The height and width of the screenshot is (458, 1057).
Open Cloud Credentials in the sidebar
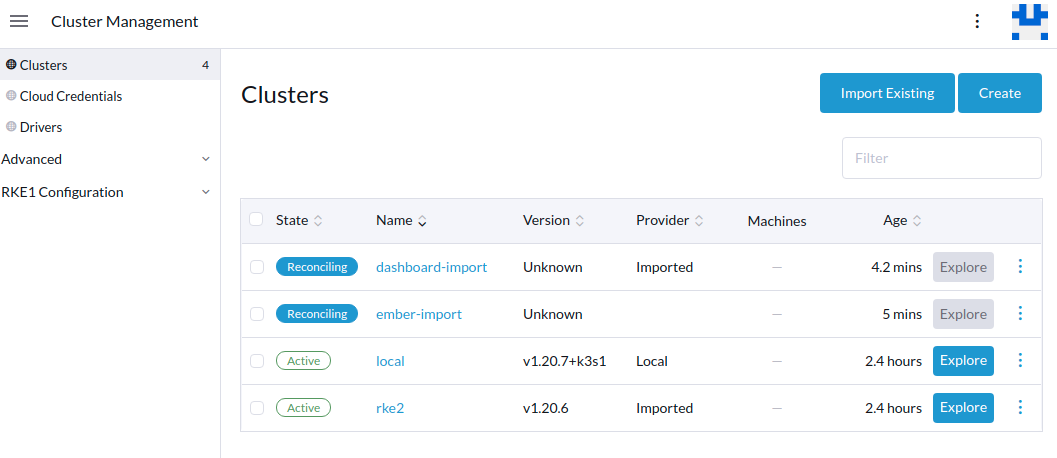pos(110,96)
